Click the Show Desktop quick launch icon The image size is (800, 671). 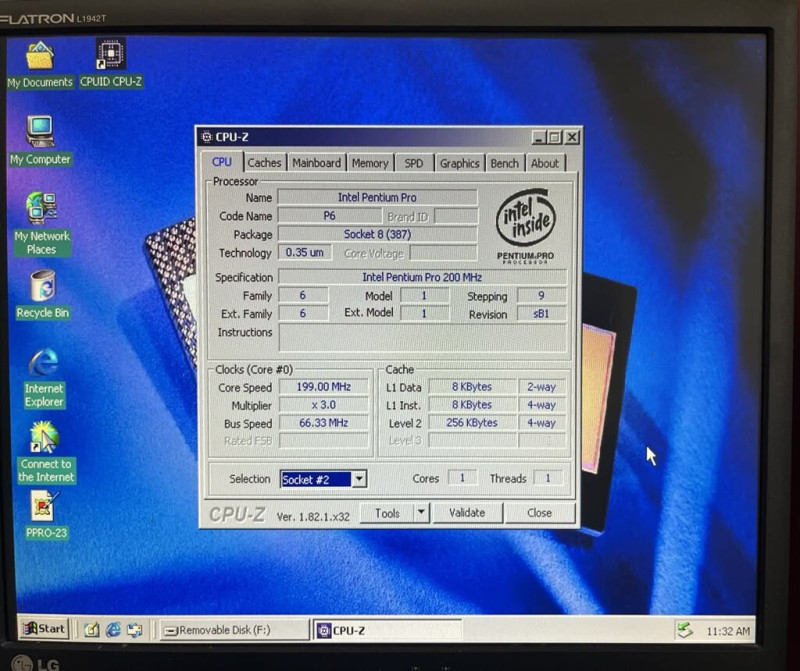click(91, 630)
